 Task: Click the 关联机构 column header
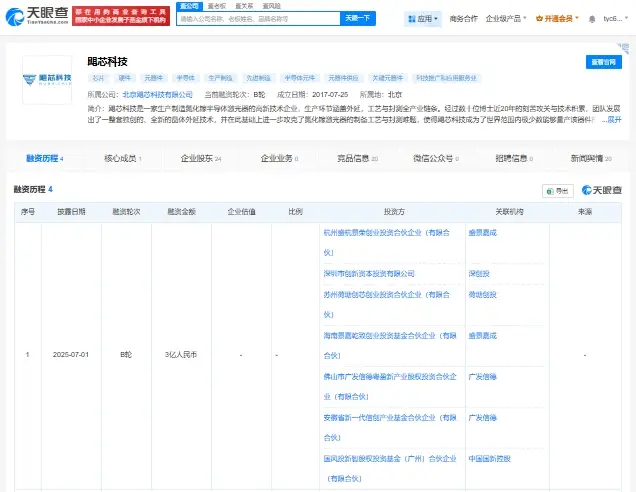coord(509,212)
